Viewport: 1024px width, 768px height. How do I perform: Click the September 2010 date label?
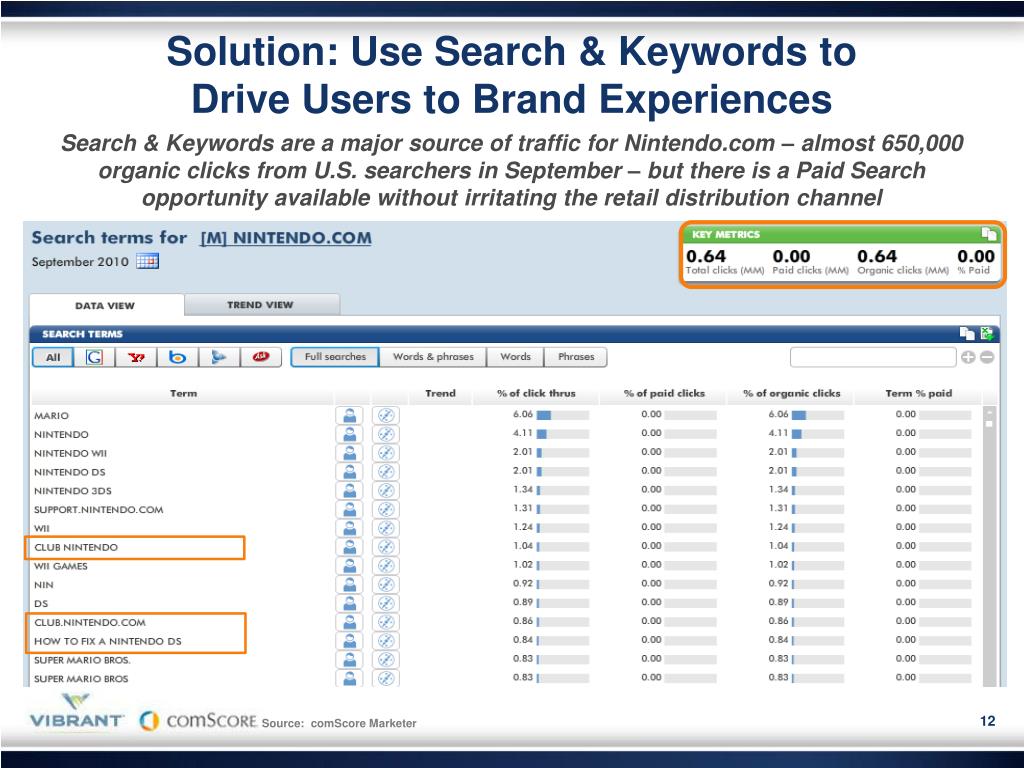click(x=80, y=262)
